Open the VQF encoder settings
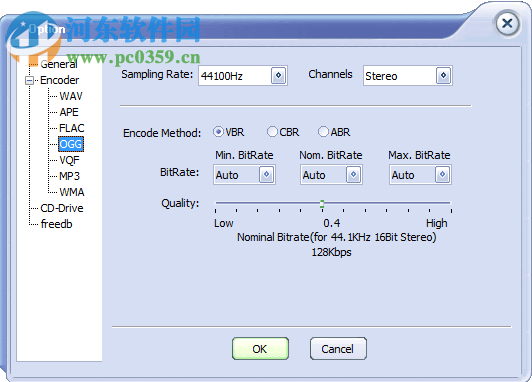This screenshot has width=532, height=382. coord(69,160)
